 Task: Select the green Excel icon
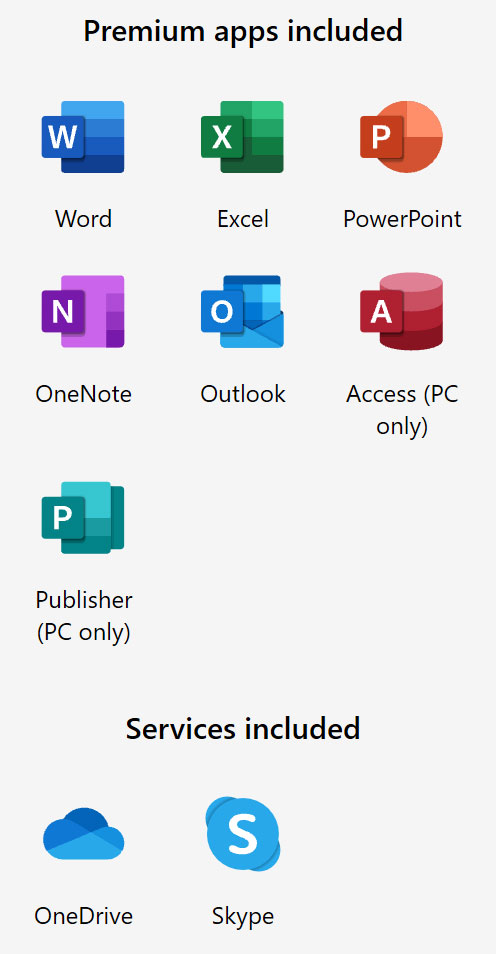pyautogui.click(x=242, y=137)
